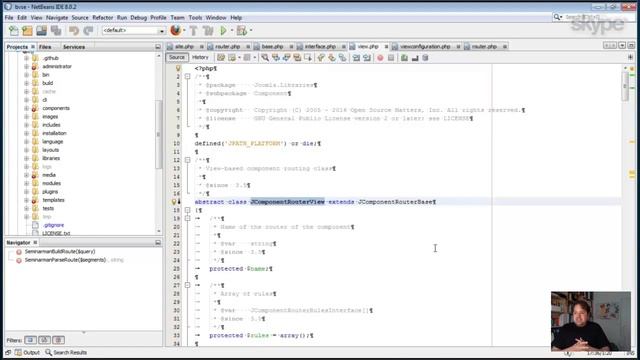The width and height of the screenshot is (640, 360).
Task: Select SeminarmanParseRoute($segments) in Navigator
Action: point(65,260)
